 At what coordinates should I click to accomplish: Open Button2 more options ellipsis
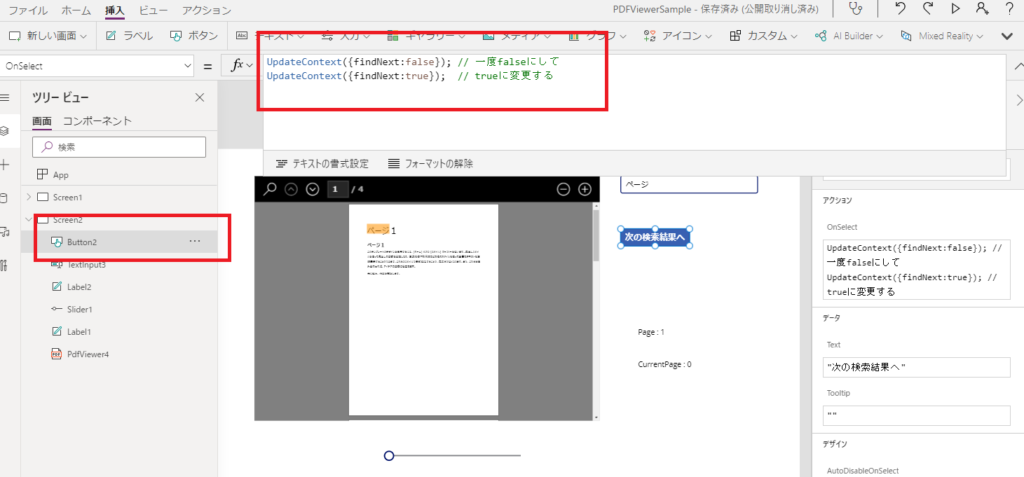tap(195, 241)
